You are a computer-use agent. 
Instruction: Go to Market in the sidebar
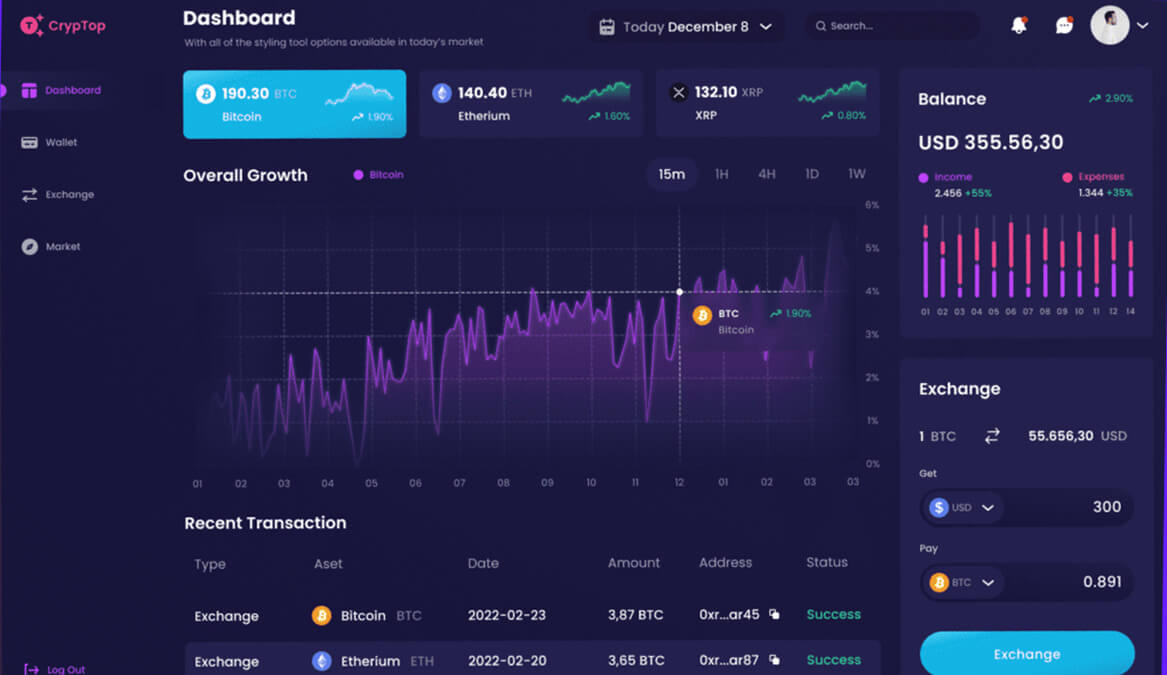coord(62,247)
